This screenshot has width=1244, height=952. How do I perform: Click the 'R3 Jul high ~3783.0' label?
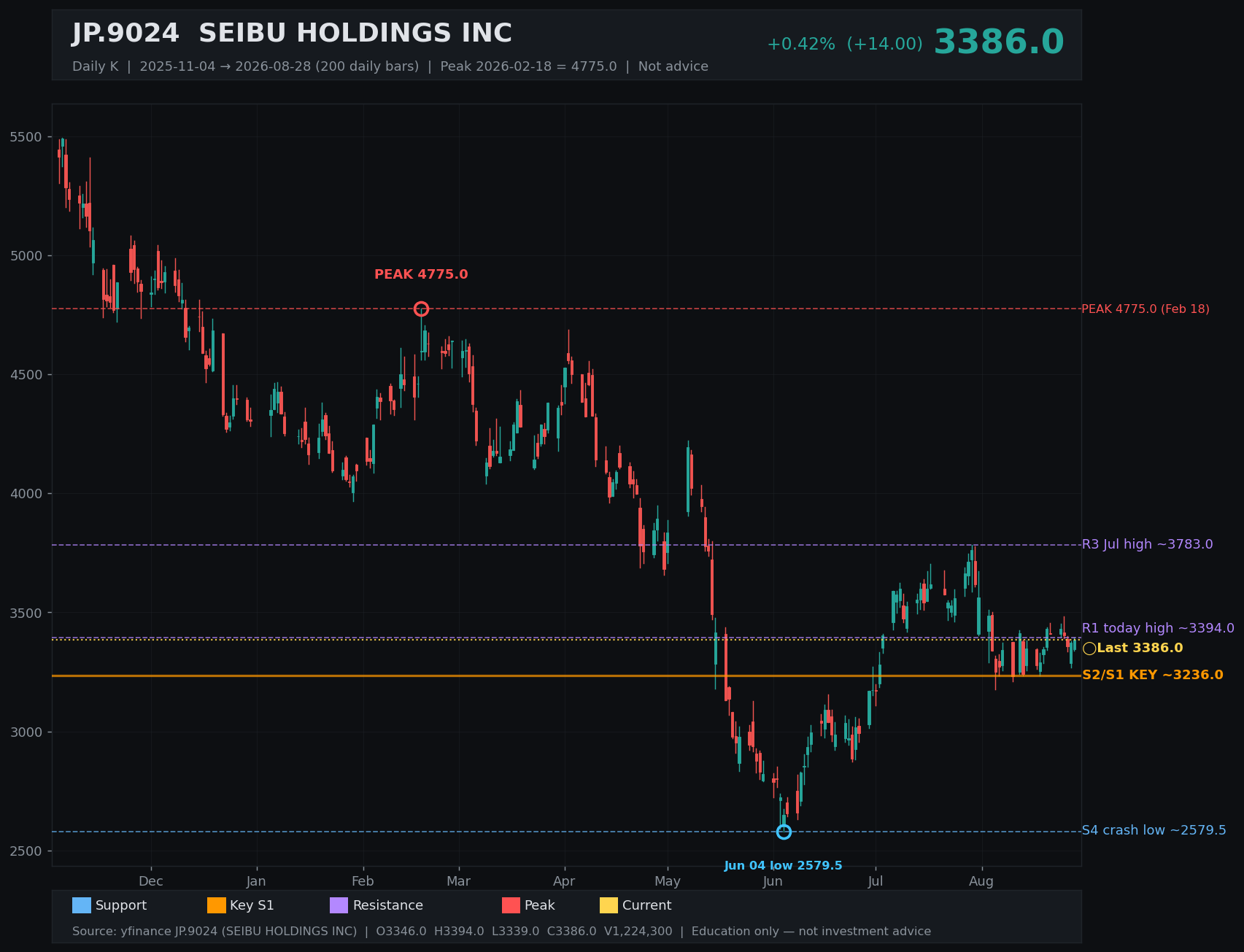pos(1147,544)
